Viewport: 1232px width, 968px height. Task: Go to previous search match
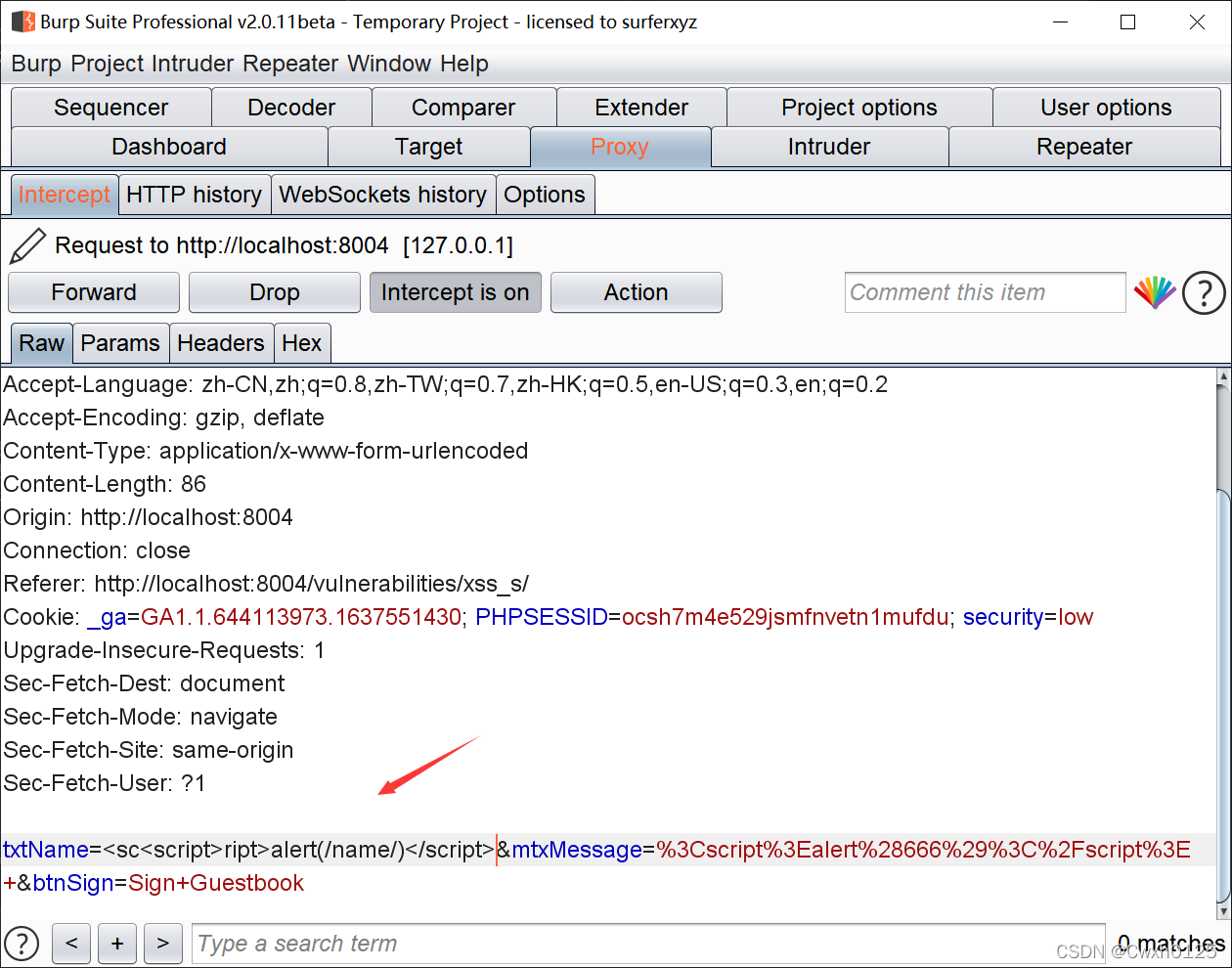[71, 944]
